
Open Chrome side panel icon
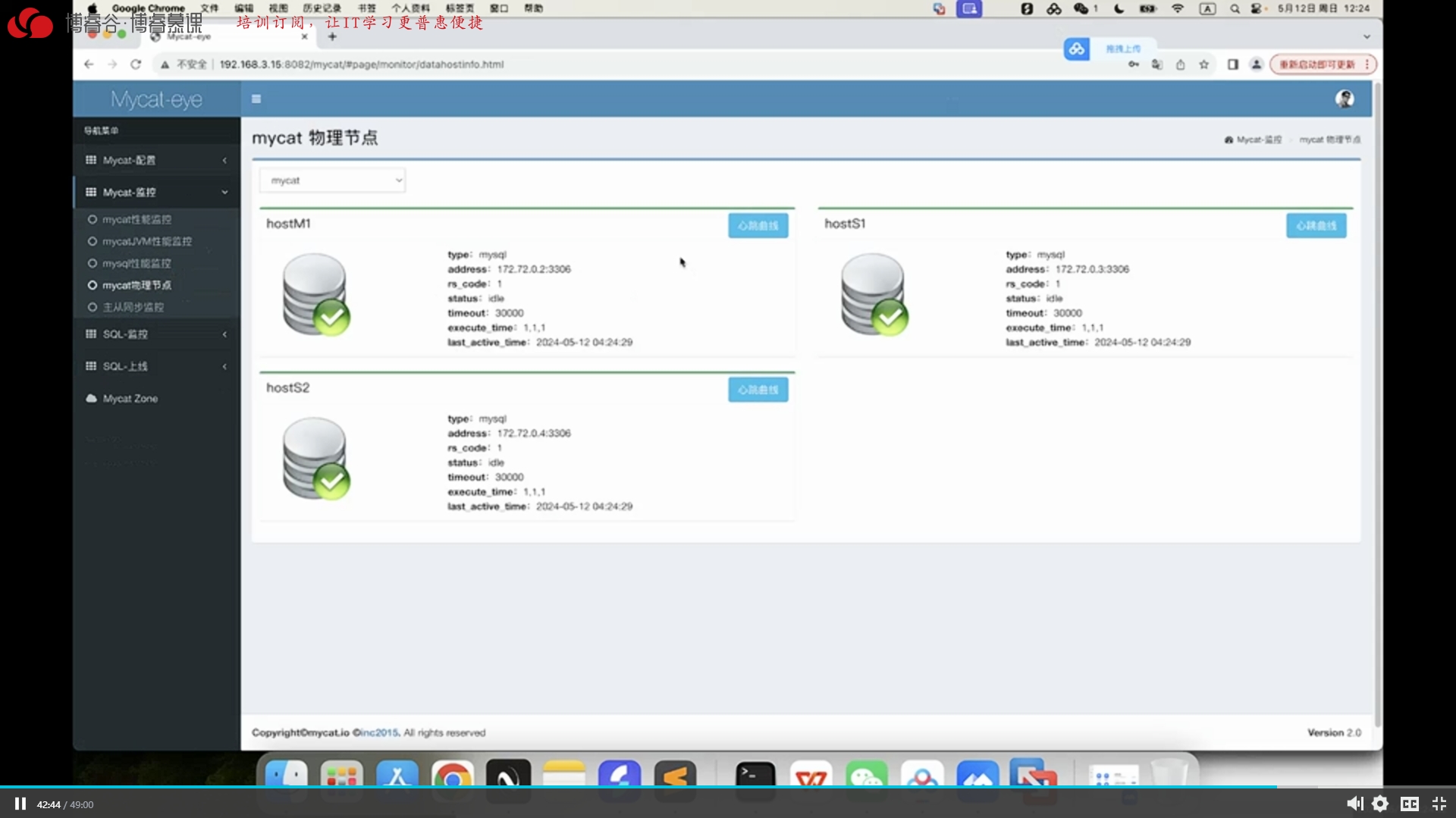[1233, 64]
